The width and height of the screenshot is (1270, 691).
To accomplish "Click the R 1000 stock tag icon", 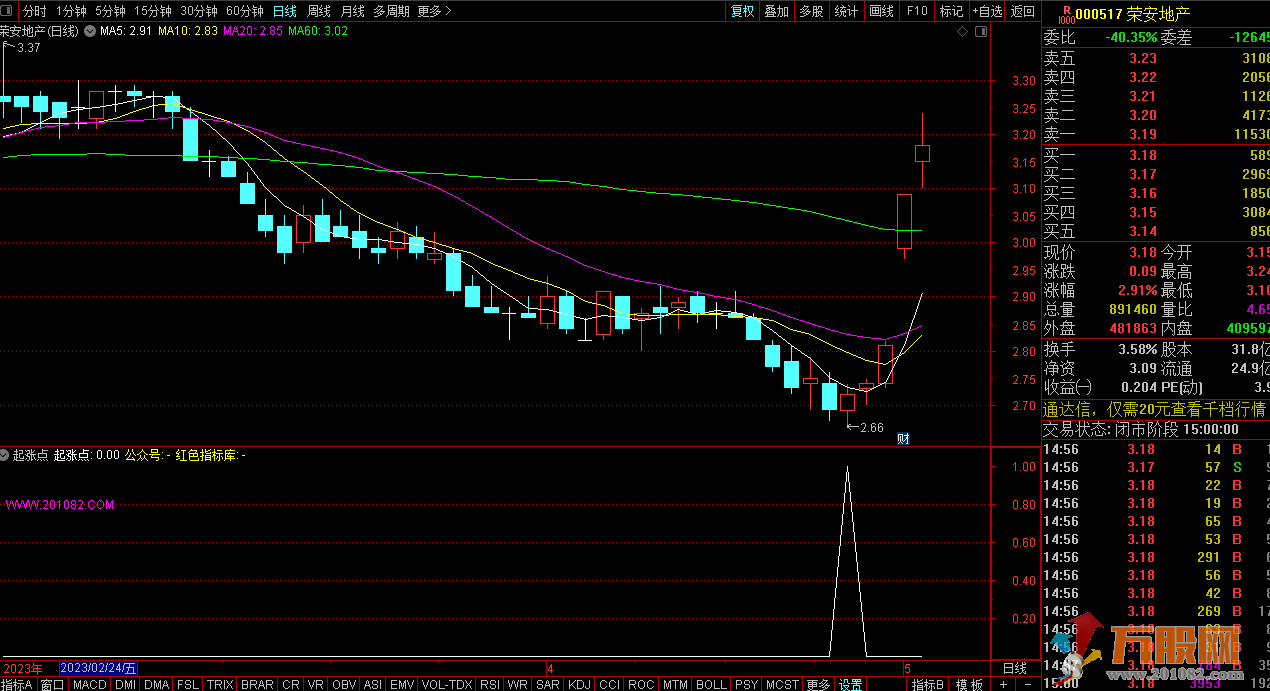I will click(x=1066, y=12).
